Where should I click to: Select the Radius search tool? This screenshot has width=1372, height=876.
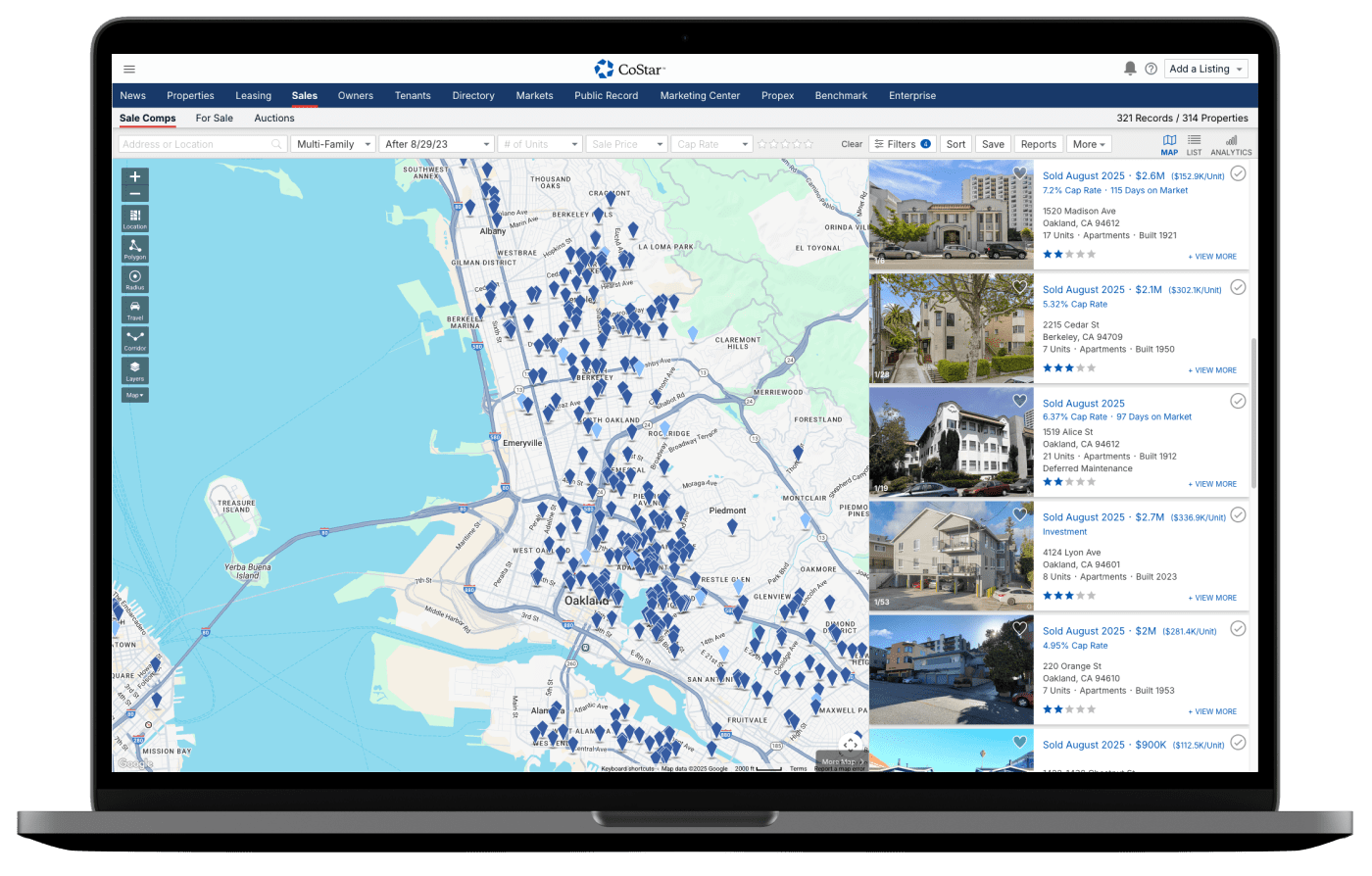[x=135, y=279]
